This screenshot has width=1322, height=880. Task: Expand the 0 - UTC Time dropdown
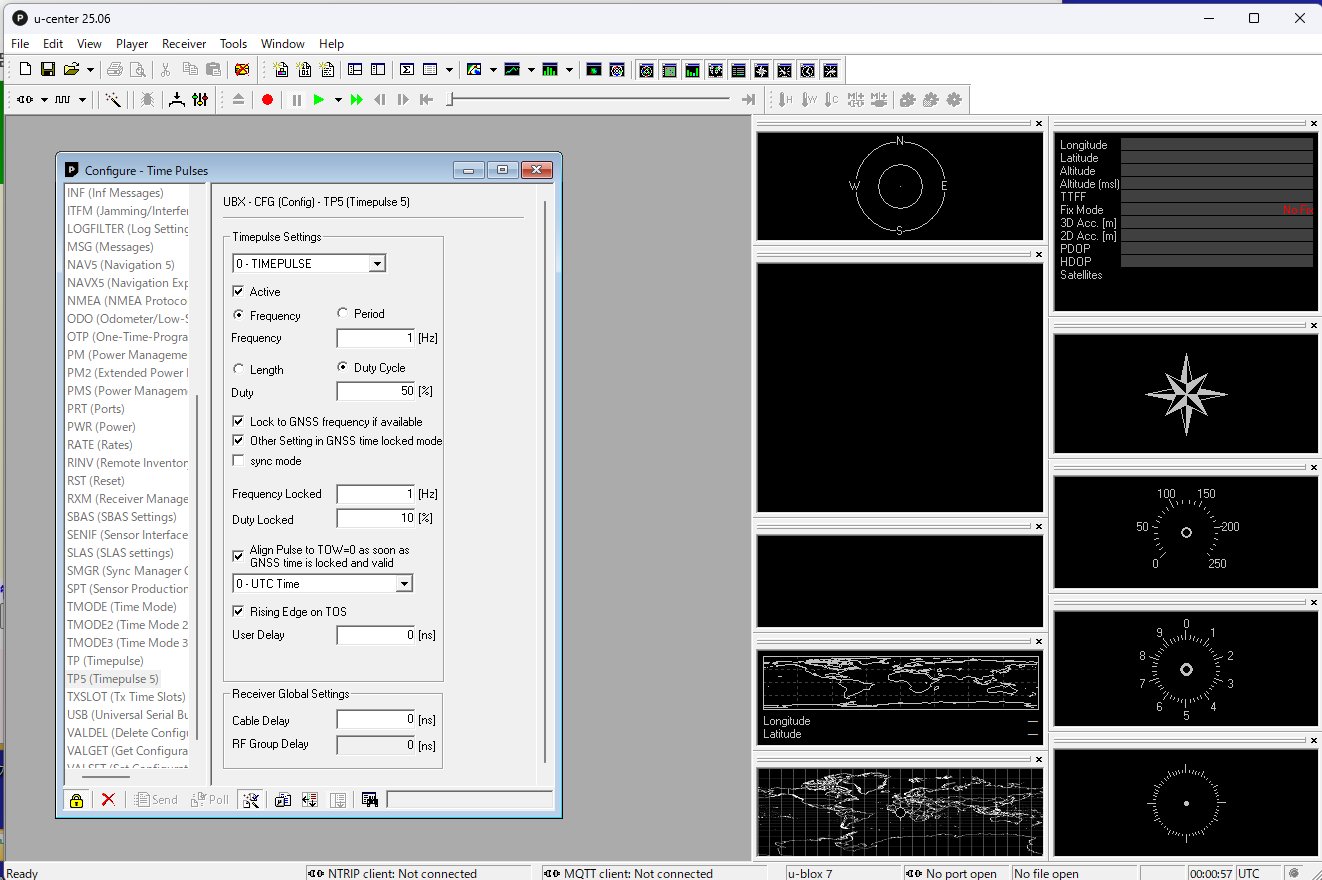404,584
